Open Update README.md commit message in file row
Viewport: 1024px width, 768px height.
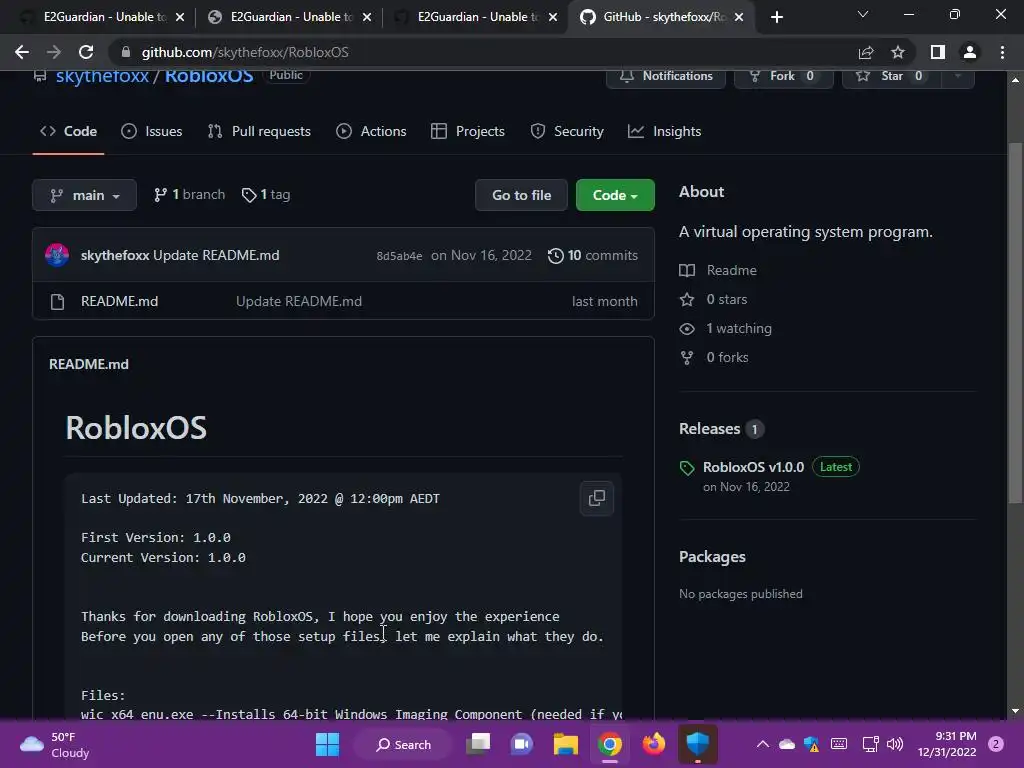coord(299,301)
